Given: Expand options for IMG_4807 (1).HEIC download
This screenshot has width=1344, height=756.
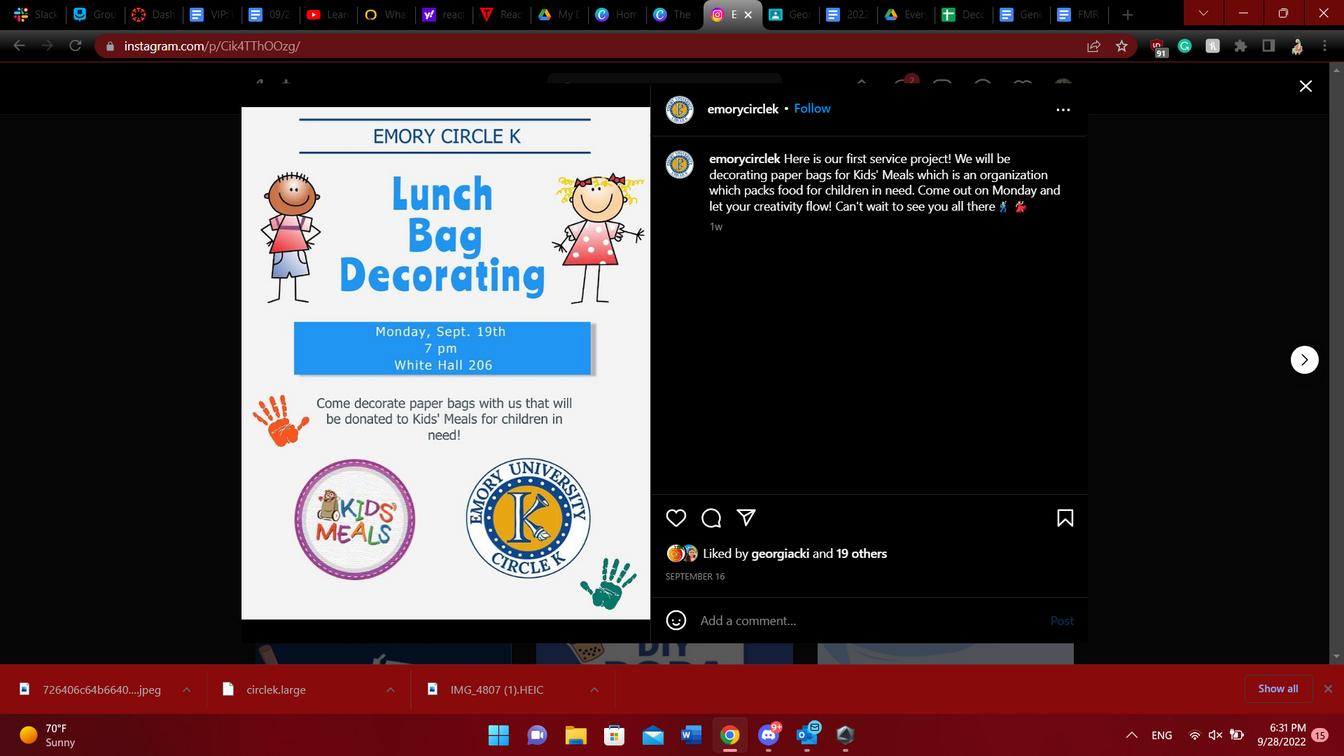Looking at the screenshot, I should point(594,689).
